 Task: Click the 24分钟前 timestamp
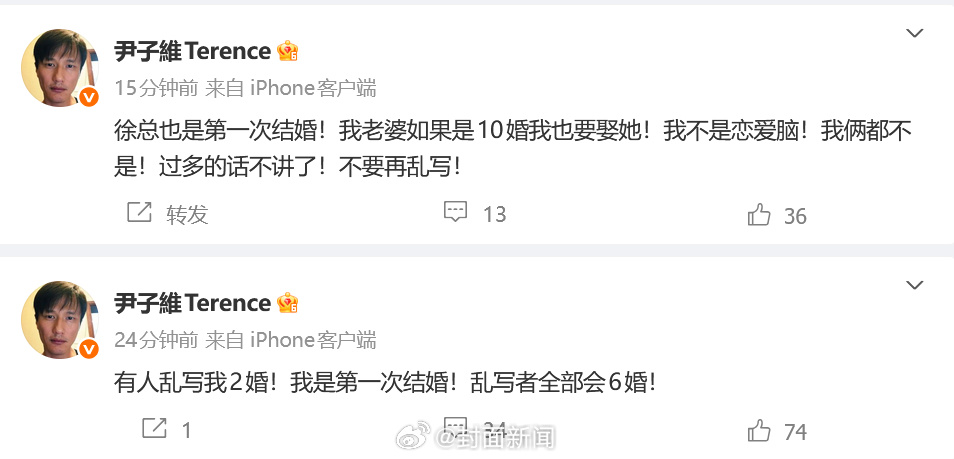[x=155, y=340]
